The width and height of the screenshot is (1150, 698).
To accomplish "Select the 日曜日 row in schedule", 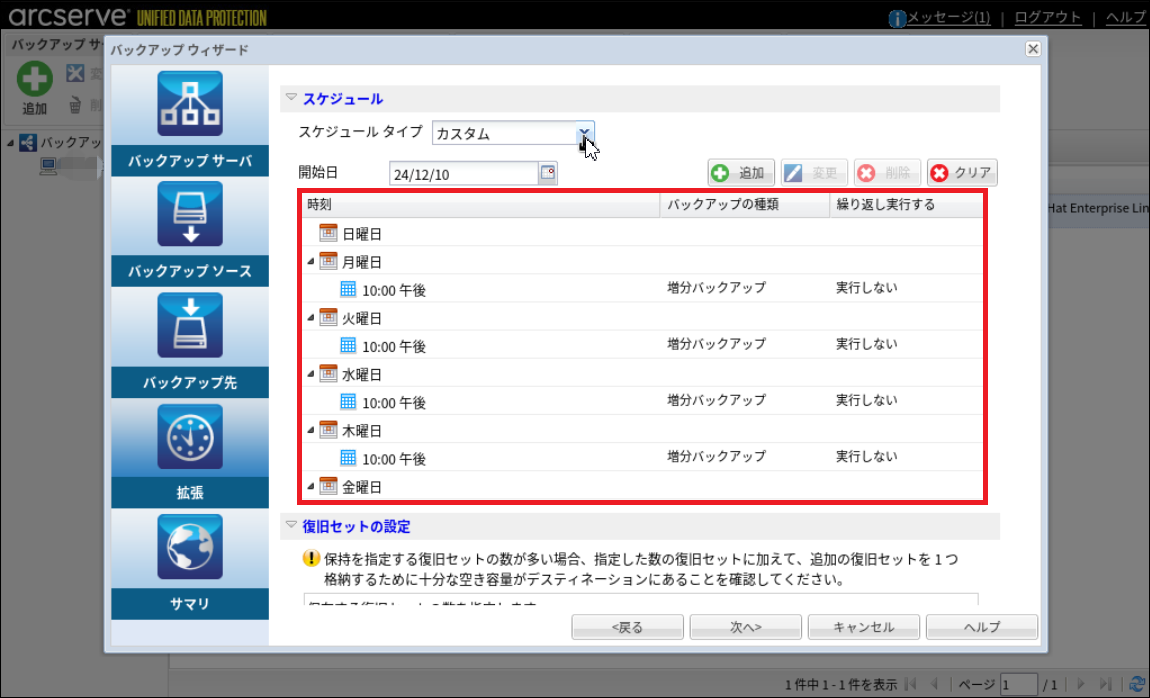I will [x=361, y=234].
